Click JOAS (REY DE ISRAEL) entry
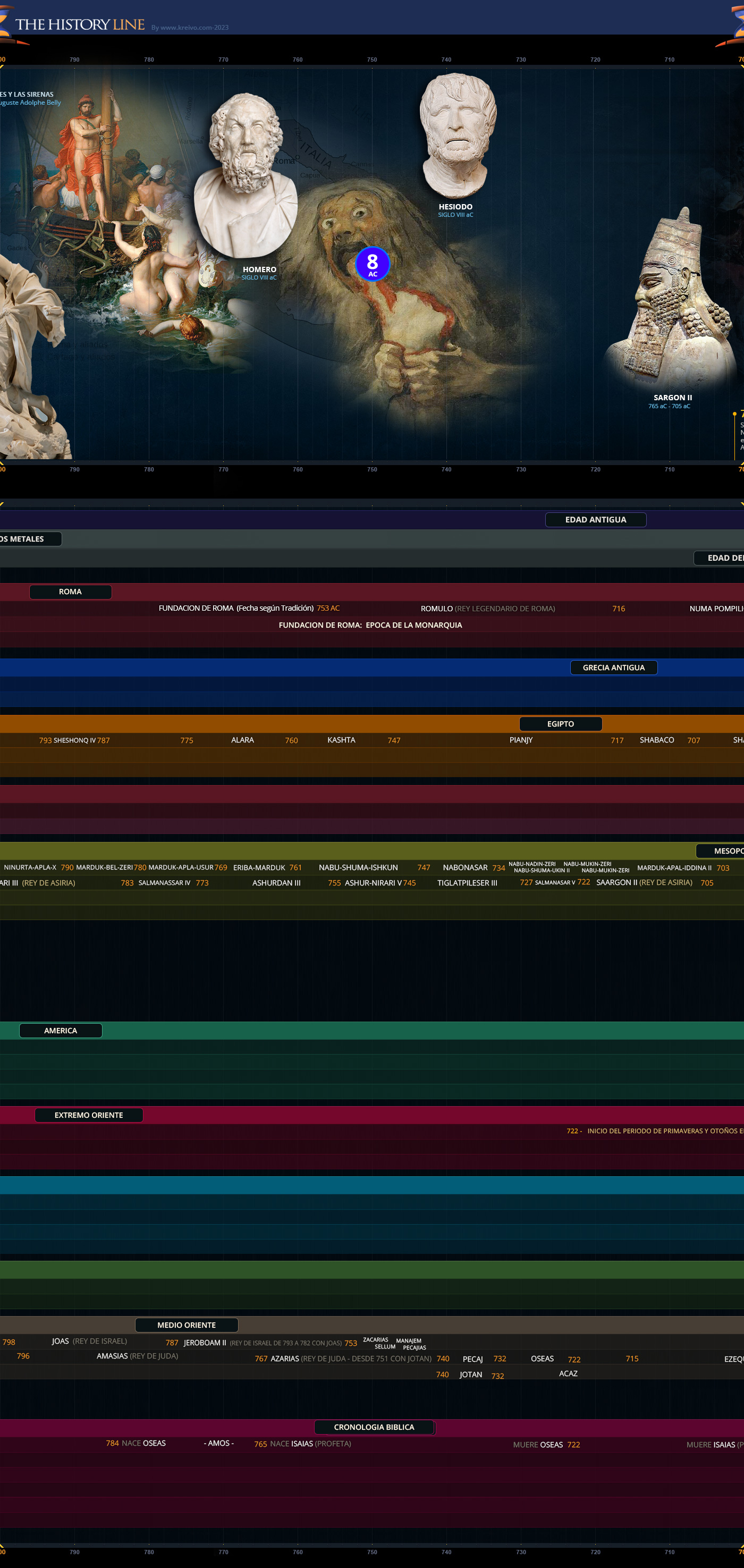Viewport: 744px width, 1568px height. pos(89,1341)
